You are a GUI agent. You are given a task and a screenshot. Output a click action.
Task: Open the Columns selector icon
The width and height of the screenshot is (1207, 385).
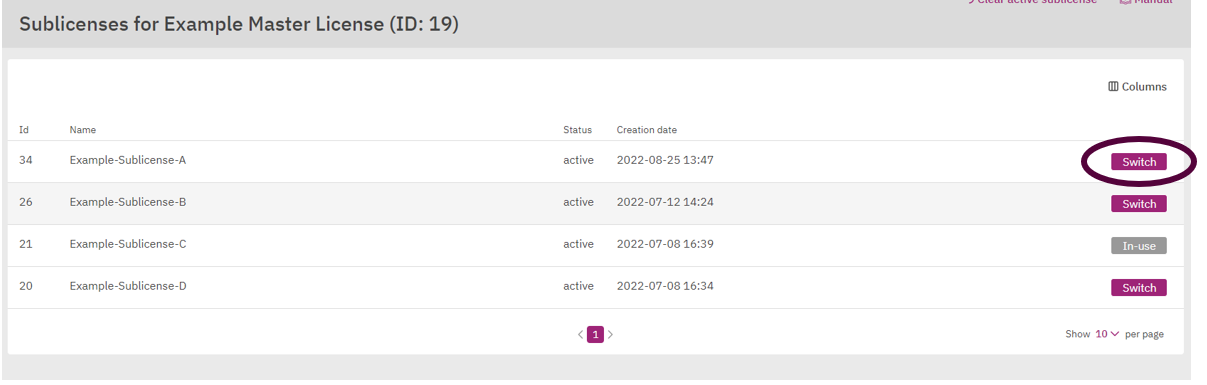(1113, 87)
